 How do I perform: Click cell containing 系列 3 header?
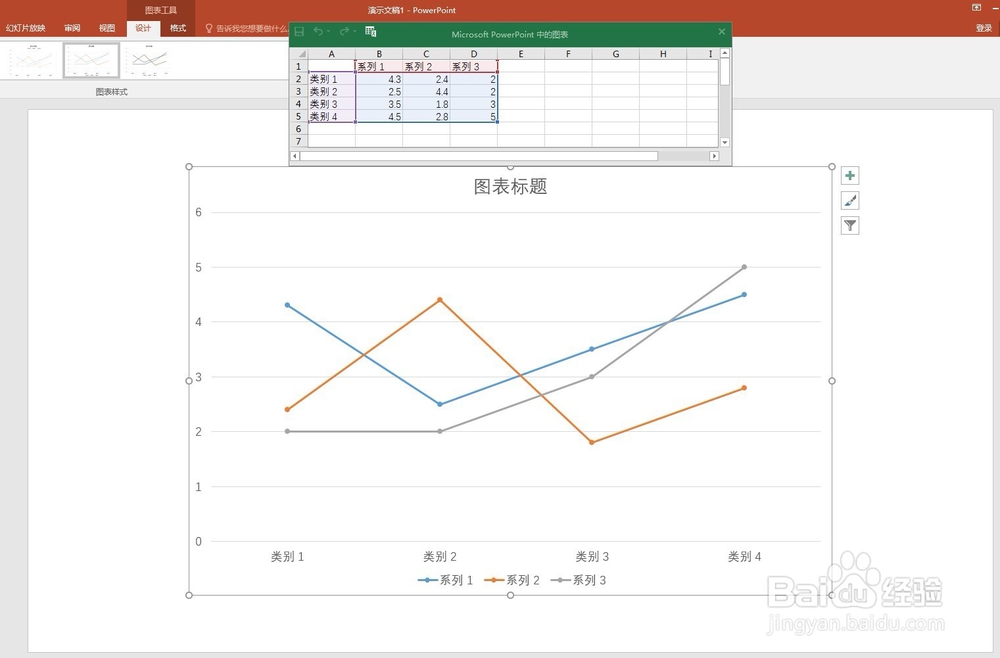474,66
